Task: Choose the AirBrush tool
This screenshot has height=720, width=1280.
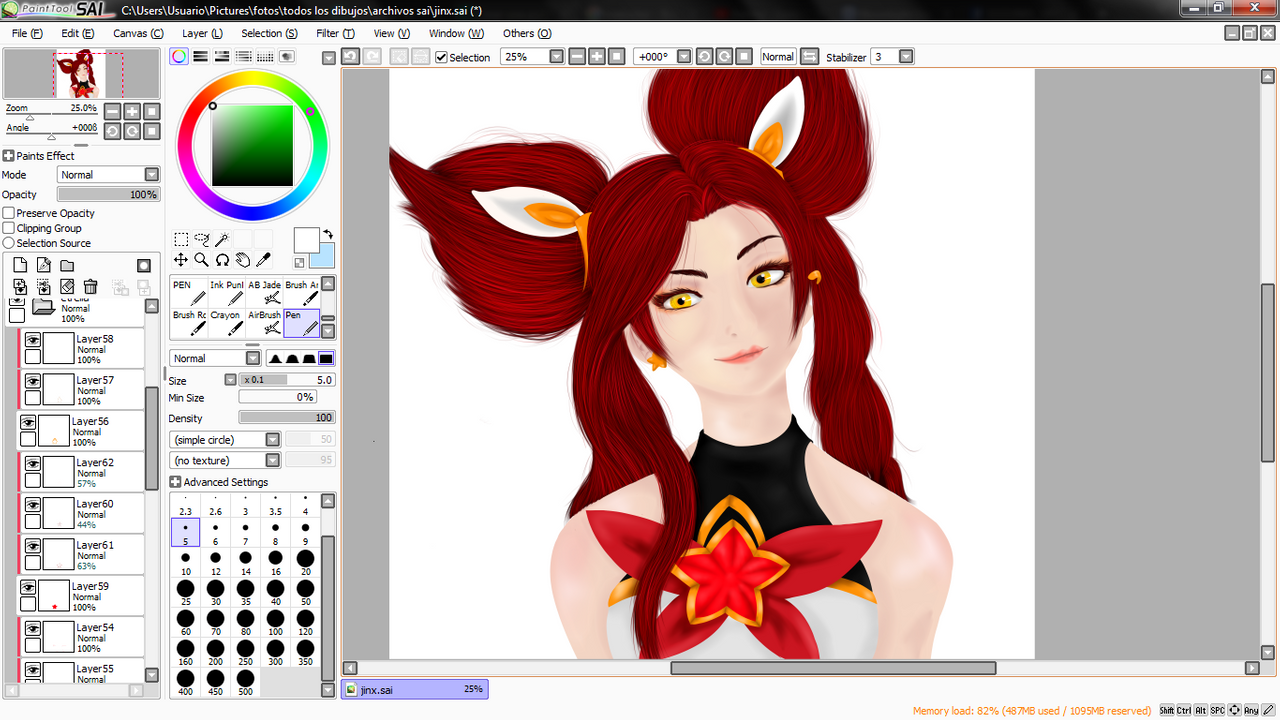Action: point(264,323)
